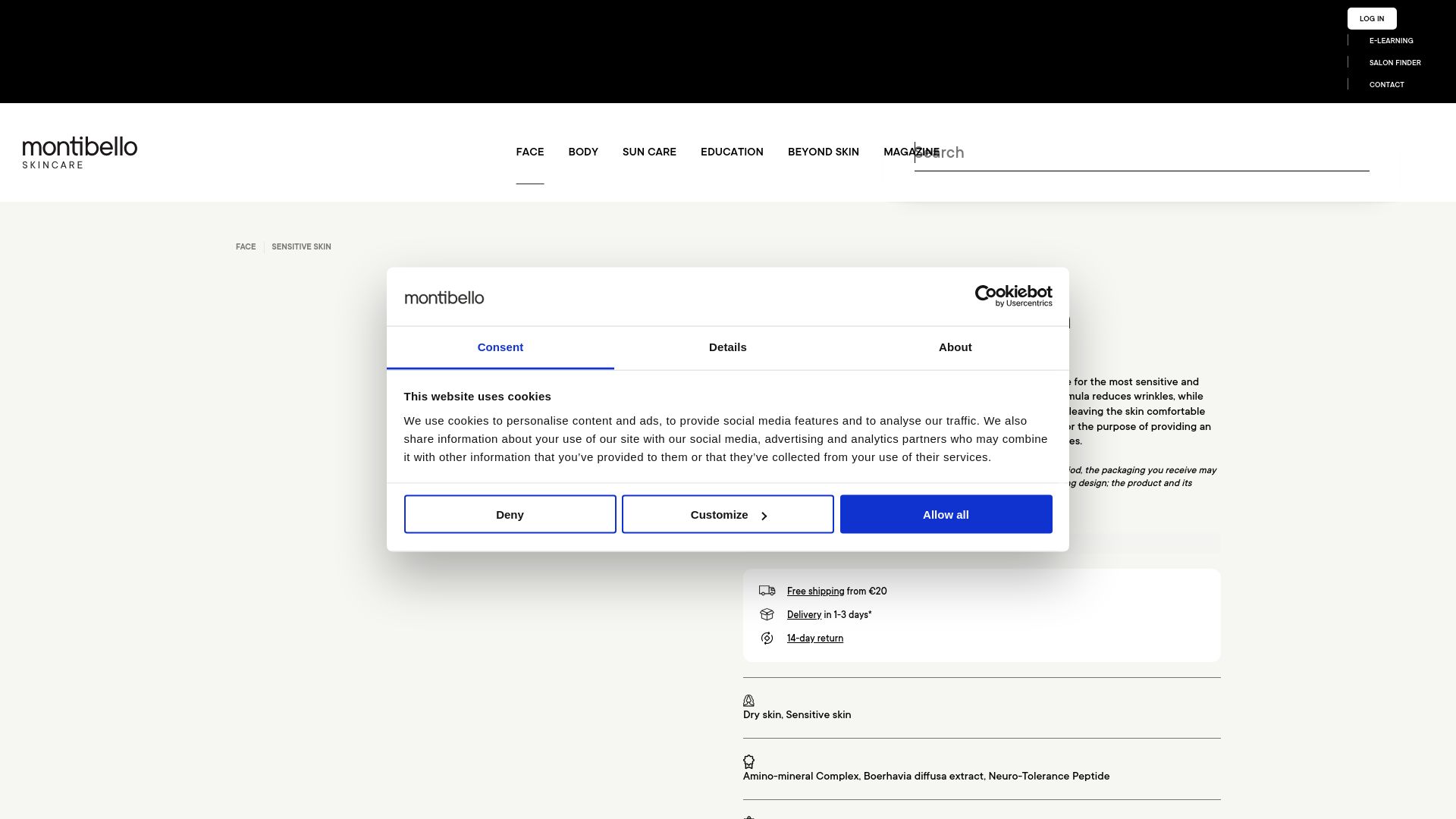Go to the Contact page
Screen dimensions: 1456x819
pyautogui.click(x=1386, y=85)
